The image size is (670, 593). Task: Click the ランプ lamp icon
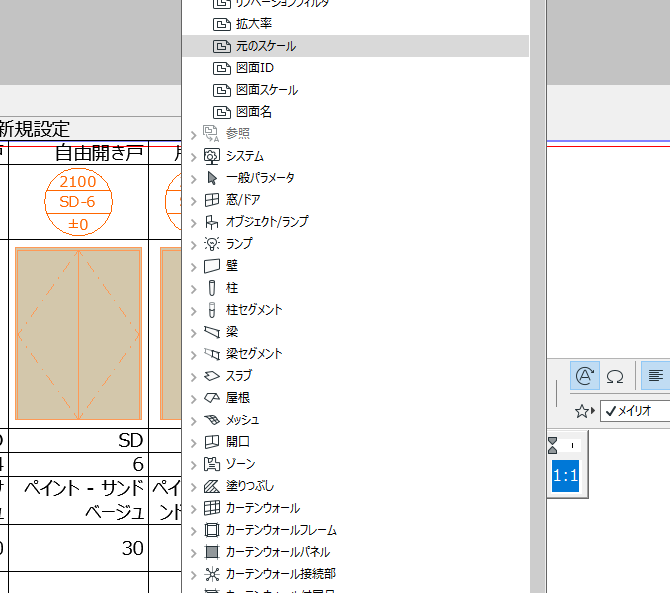tap(212, 244)
